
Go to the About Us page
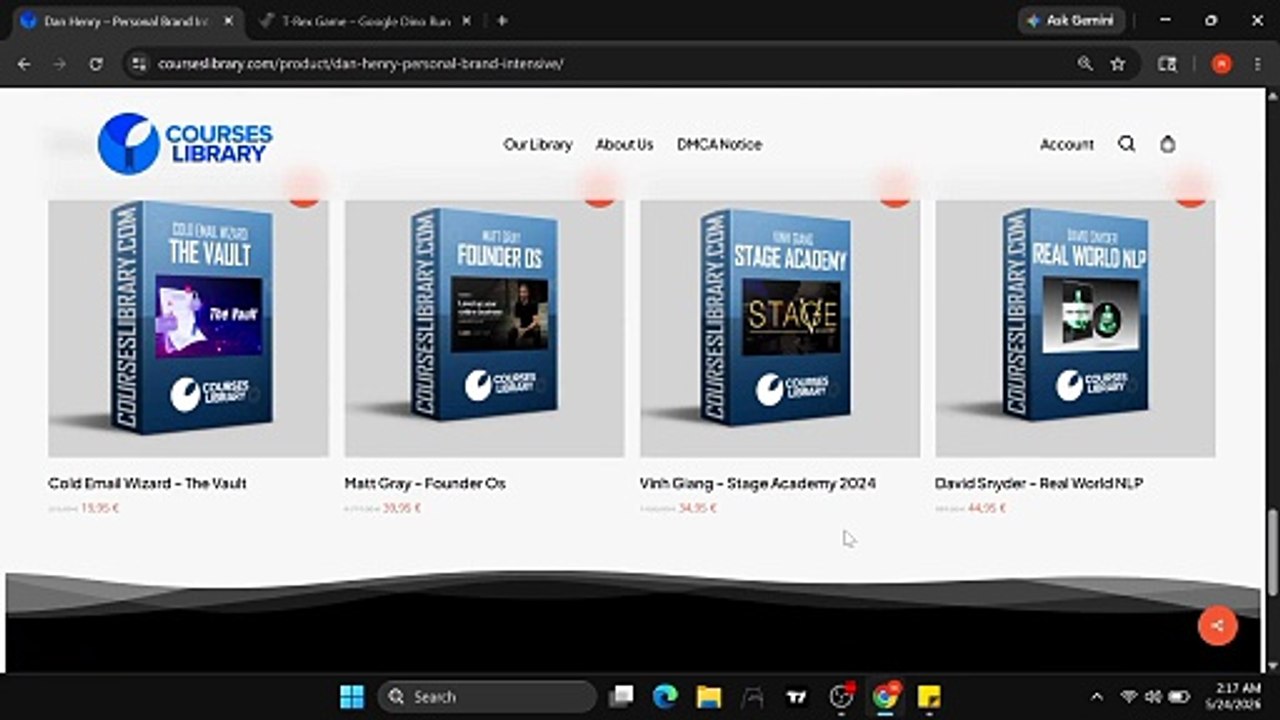coord(624,144)
